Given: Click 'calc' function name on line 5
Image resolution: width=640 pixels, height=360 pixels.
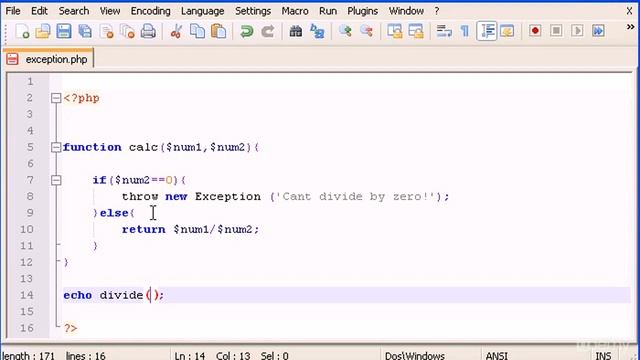Looking at the screenshot, I should 143,147.
